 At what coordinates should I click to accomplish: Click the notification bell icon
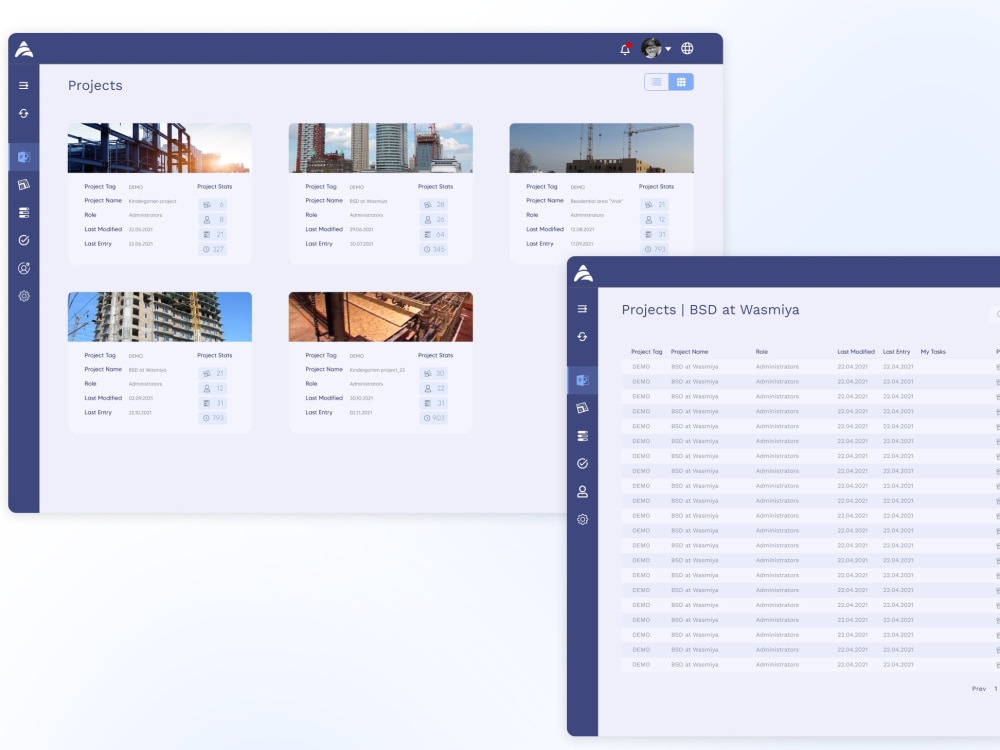pyautogui.click(x=625, y=49)
